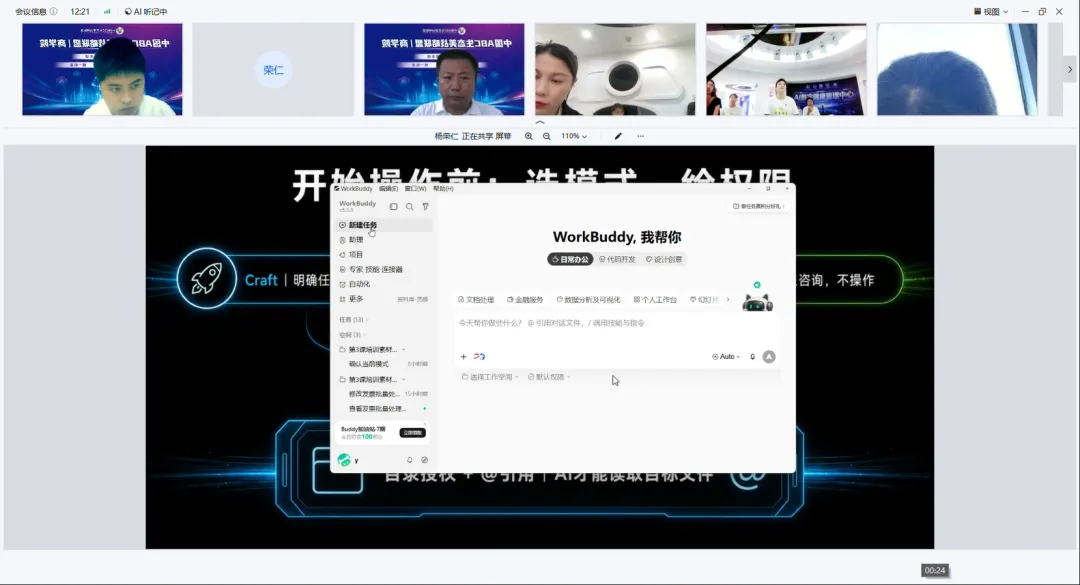Click the annotation pencil icon
This screenshot has width=1080, height=585.
(x=619, y=136)
